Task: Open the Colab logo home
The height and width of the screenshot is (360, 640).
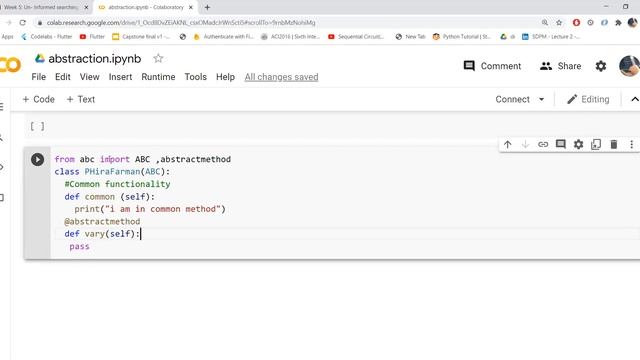Action: pyautogui.click(x=10, y=65)
